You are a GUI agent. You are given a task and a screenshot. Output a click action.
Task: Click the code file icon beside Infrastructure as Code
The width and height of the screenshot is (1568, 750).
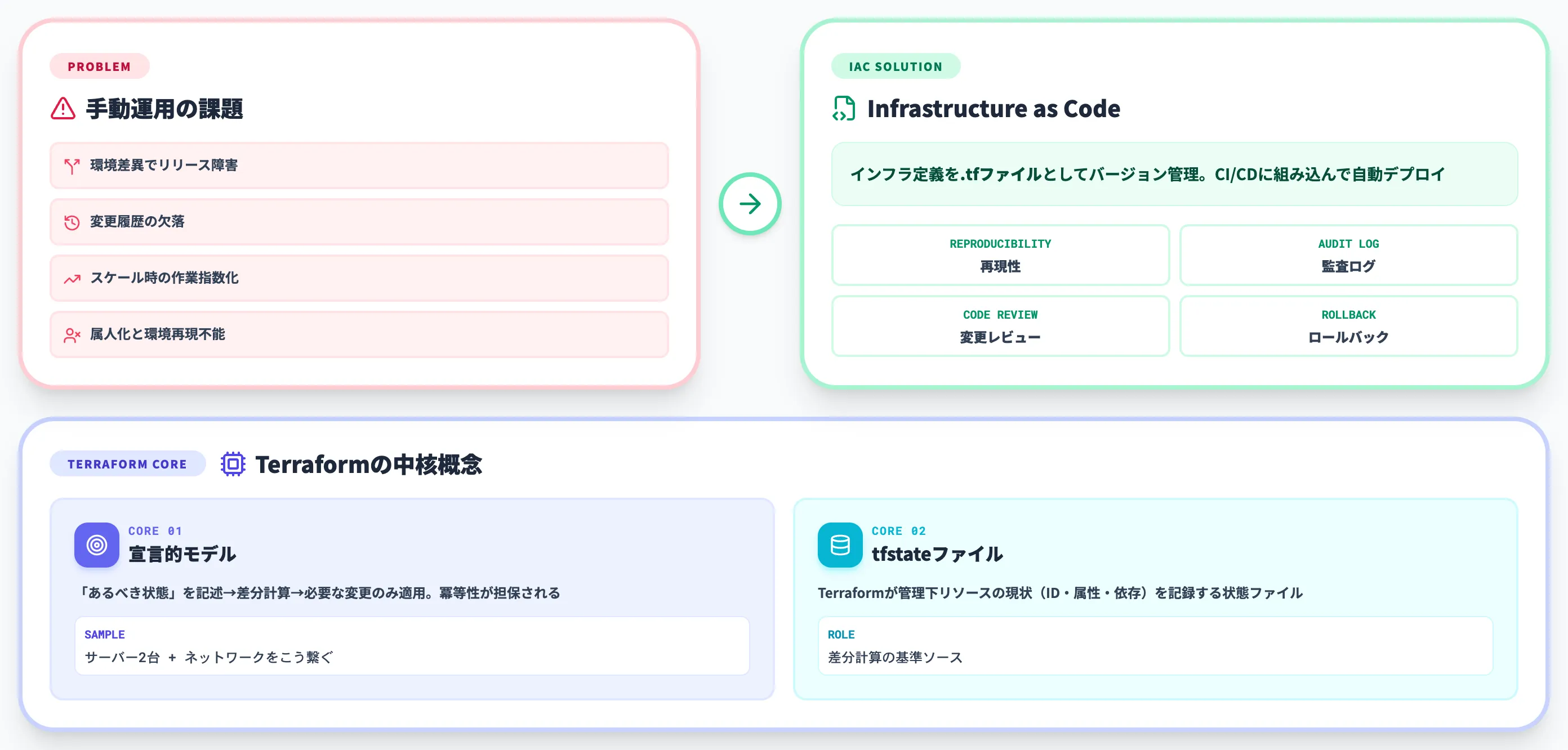844,108
